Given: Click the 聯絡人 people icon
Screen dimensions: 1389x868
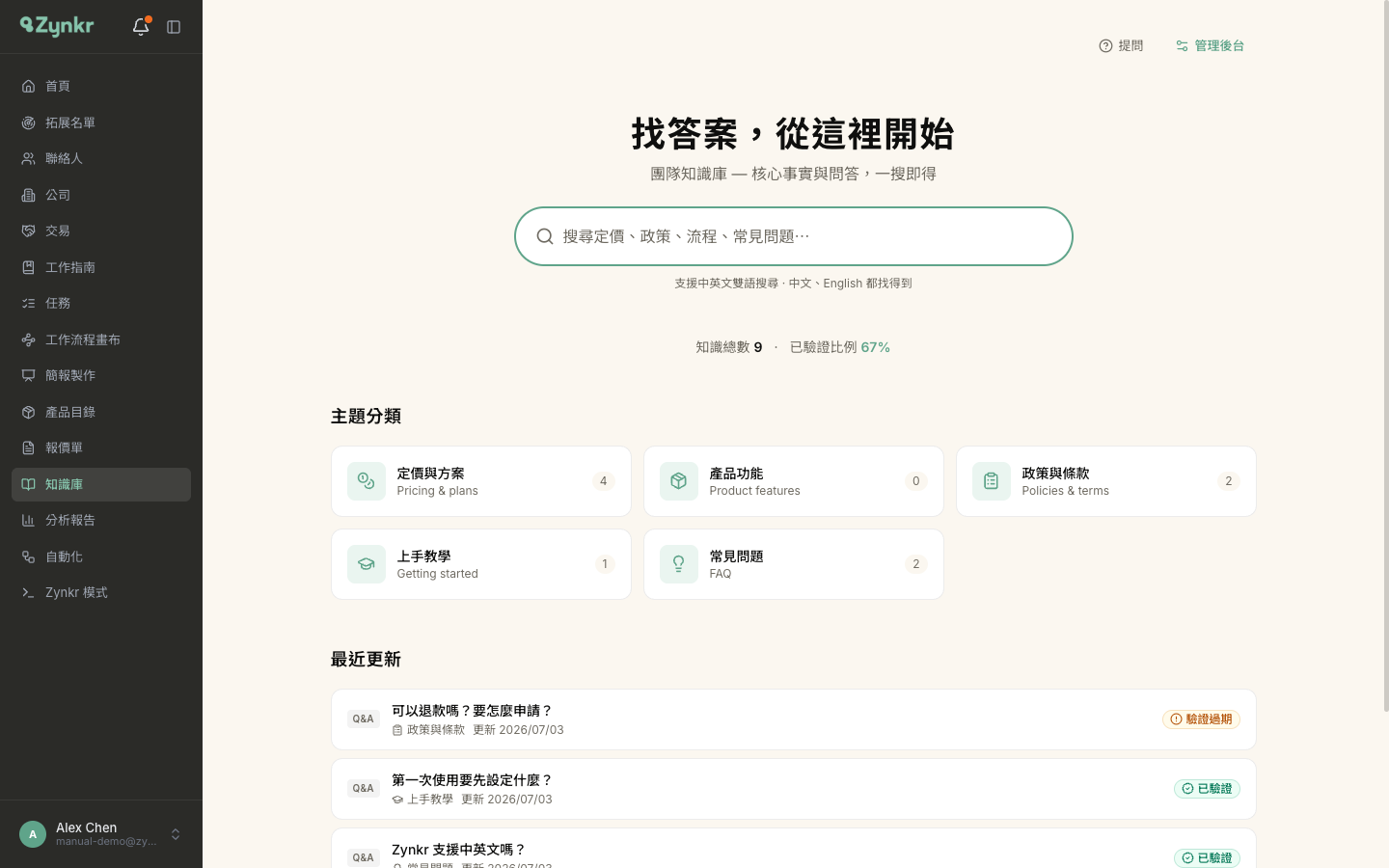Looking at the screenshot, I should tap(29, 158).
